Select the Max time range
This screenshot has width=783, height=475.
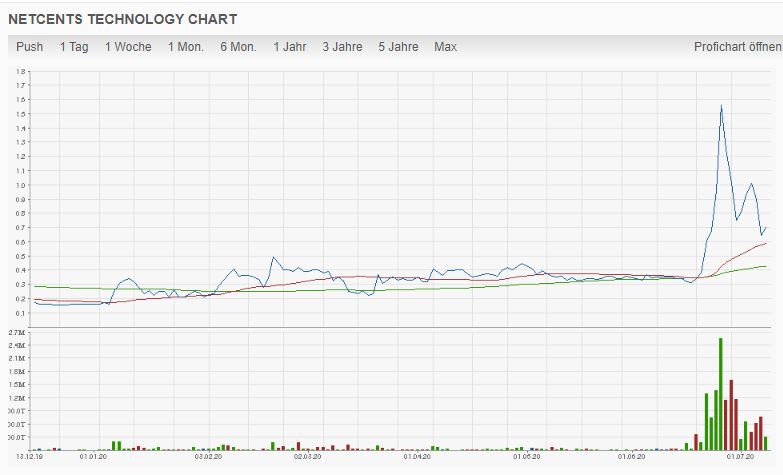click(445, 47)
